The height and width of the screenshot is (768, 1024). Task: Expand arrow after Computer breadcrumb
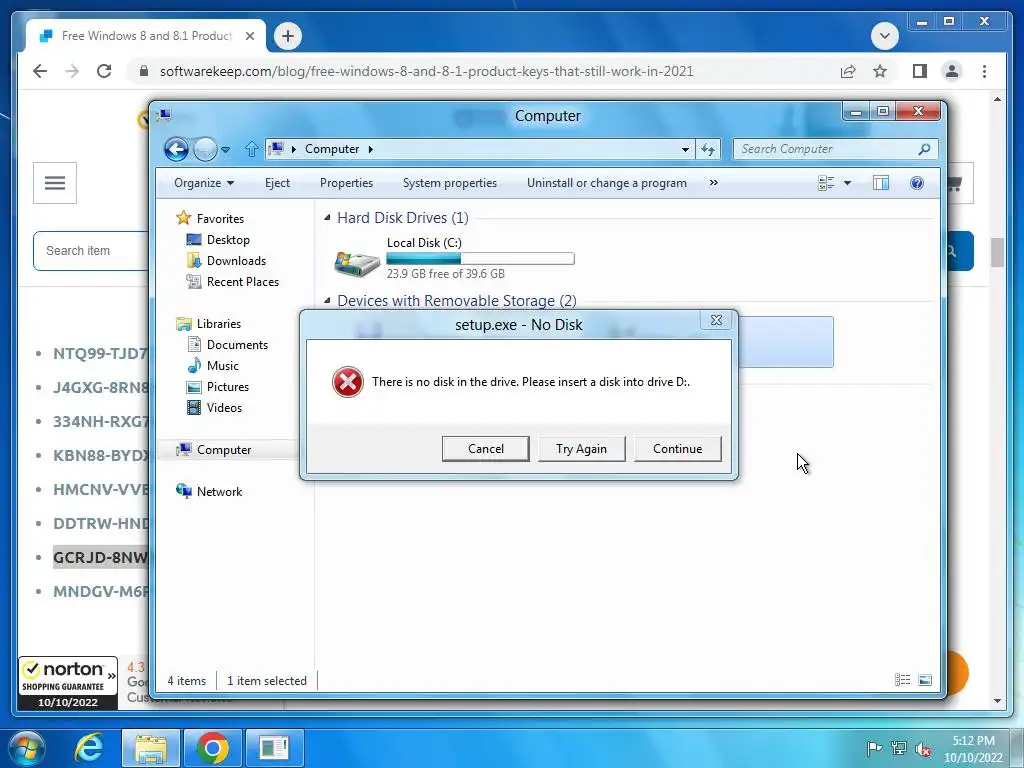tap(371, 150)
